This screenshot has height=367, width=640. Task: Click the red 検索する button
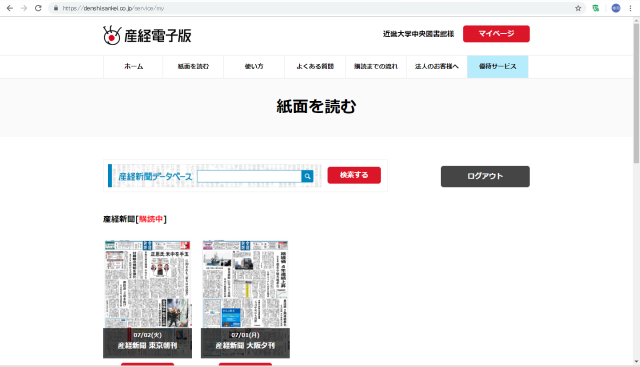tap(354, 175)
